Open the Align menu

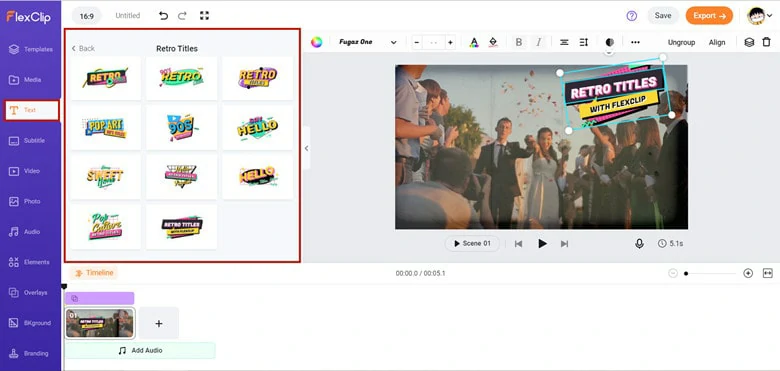click(717, 42)
